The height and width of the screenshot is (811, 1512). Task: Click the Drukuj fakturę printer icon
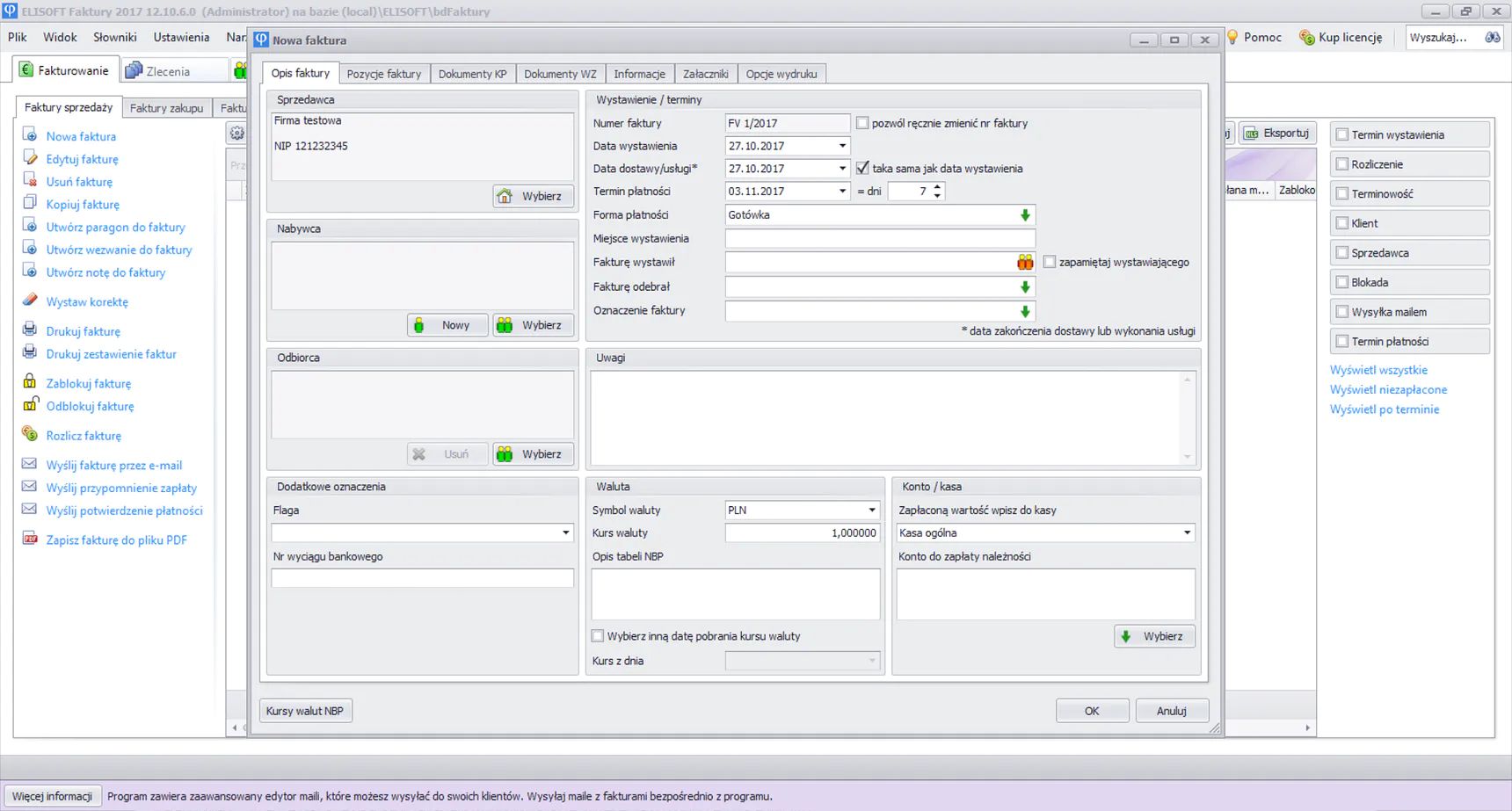click(x=30, y=330)
